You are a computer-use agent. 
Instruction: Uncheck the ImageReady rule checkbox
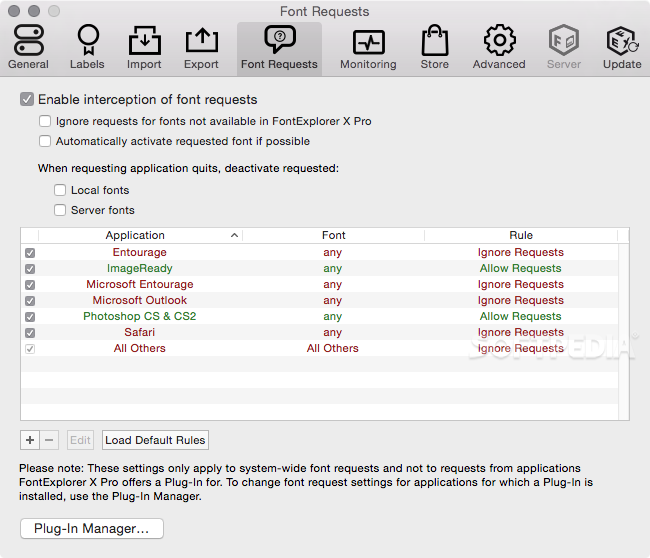[x=30, y=269]
